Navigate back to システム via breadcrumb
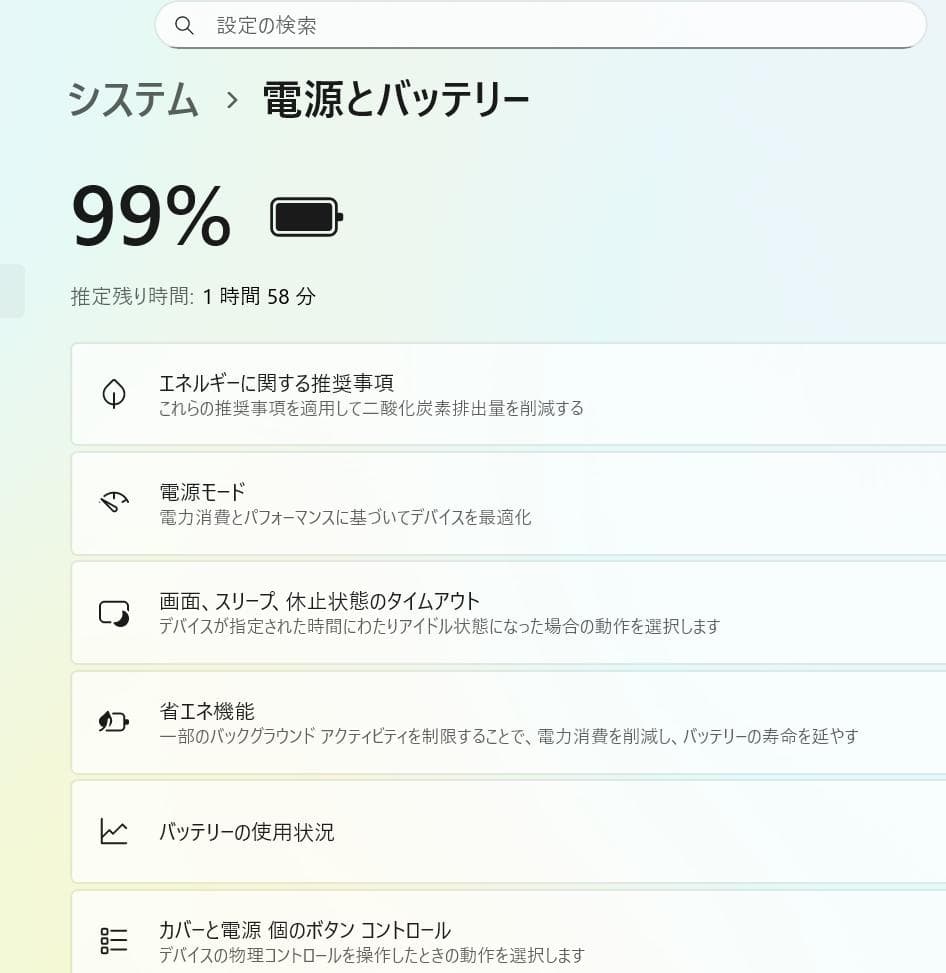The width and height of the screenshot is (946, 973). point(131,99)
